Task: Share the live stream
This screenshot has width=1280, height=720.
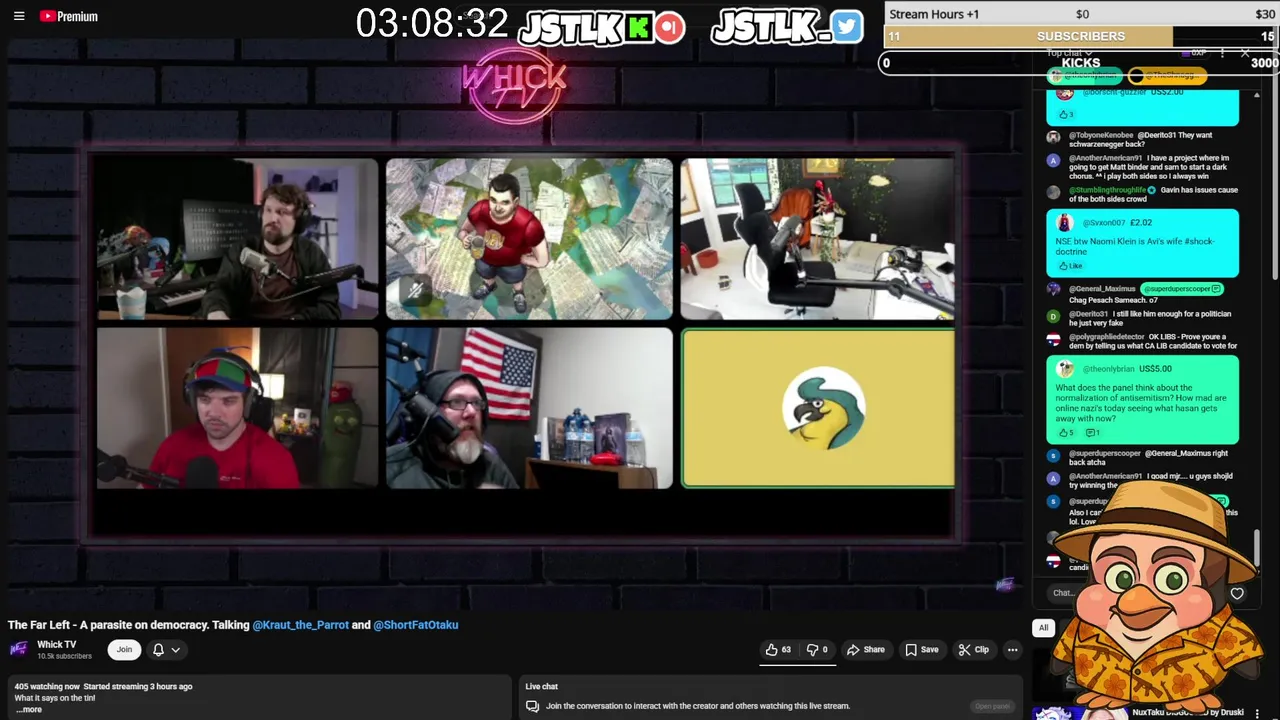Action: point(865,649)
